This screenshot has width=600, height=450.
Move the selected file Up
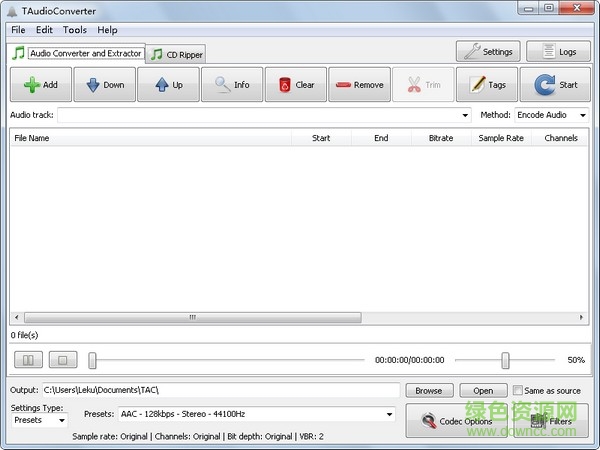168,85
